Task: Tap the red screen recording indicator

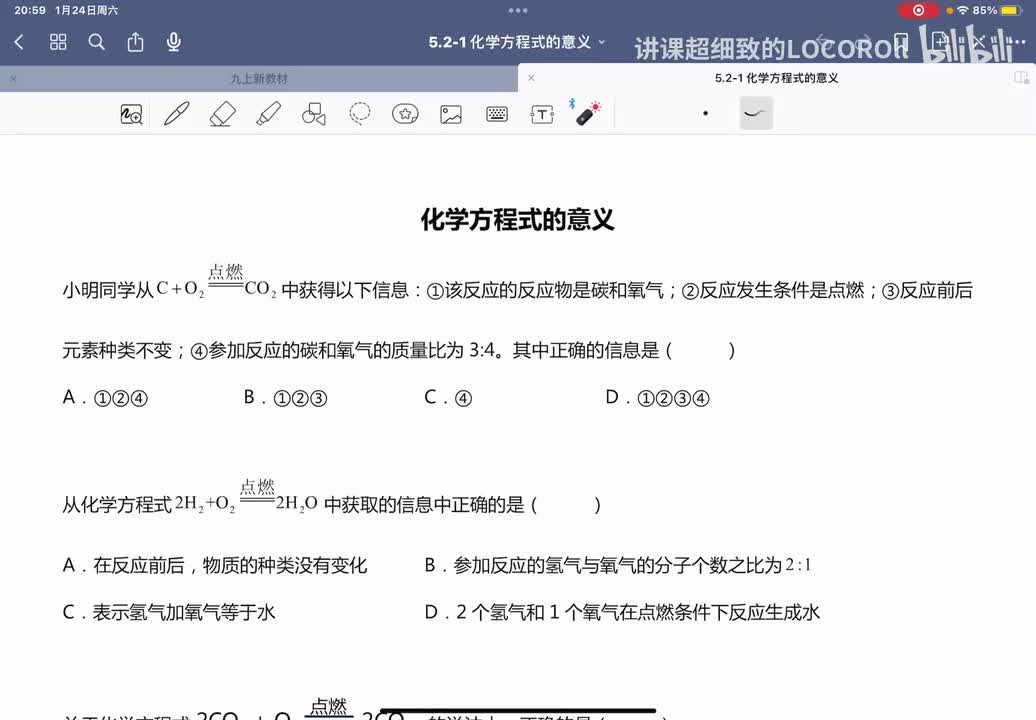Action: click(918, 11)
